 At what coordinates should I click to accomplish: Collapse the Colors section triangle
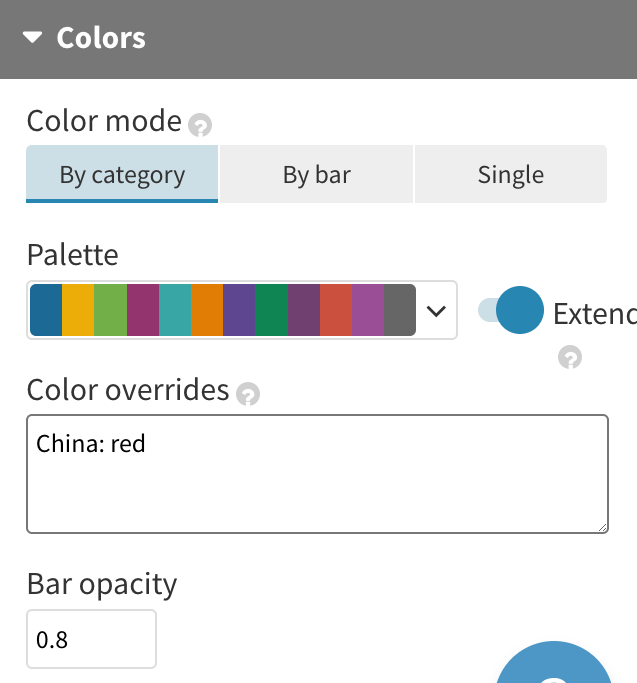pos(33,38)
